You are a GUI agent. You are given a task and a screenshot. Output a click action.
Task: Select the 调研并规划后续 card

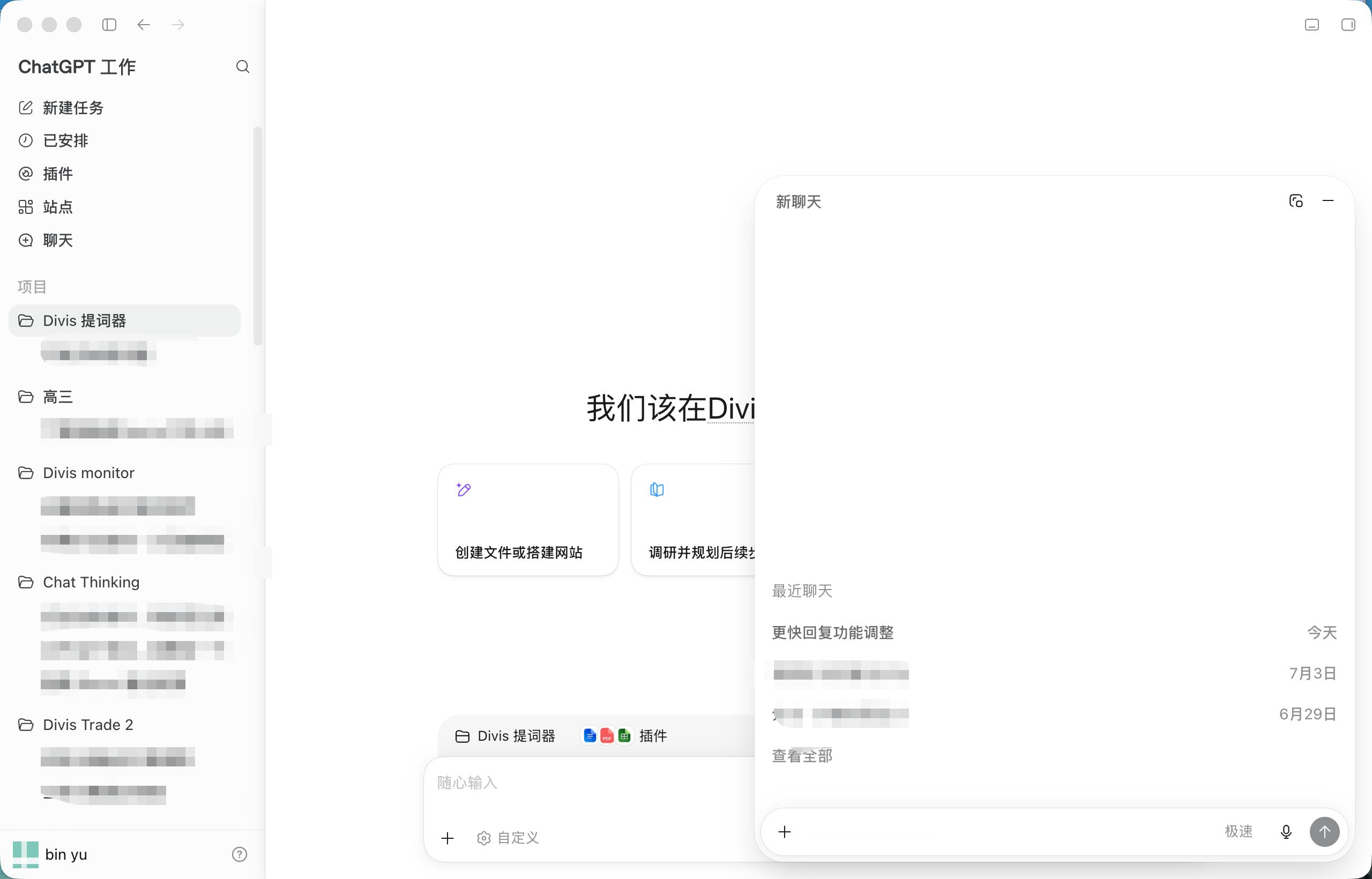693,520
